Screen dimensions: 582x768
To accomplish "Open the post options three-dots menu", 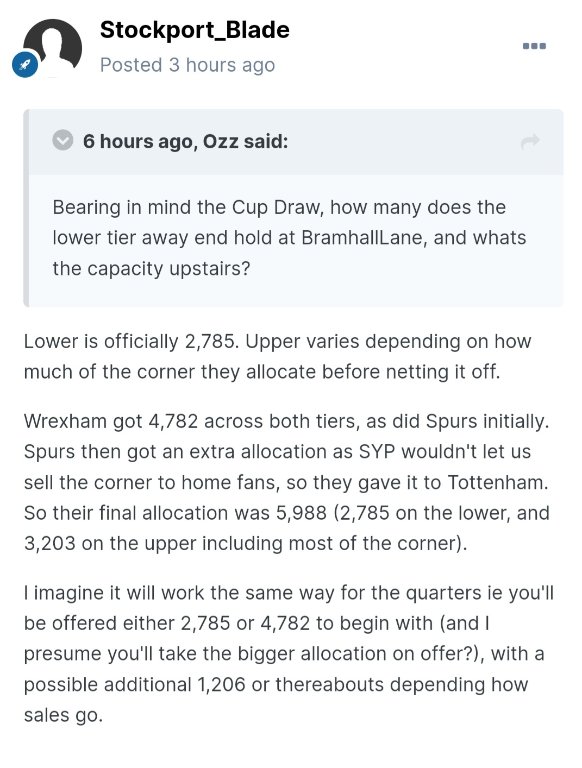I will (534, 46).
